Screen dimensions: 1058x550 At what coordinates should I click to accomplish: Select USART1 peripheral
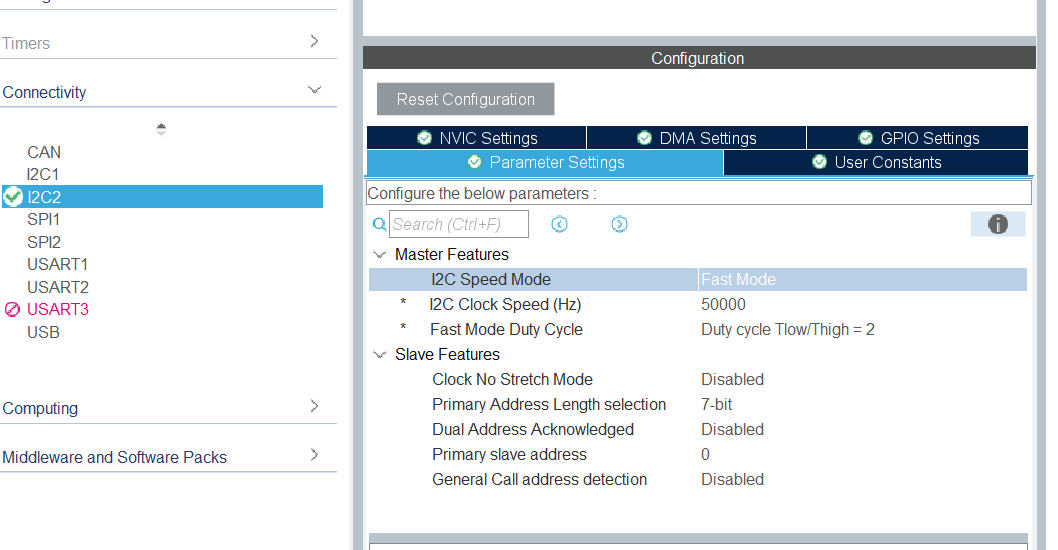[x=57, y=265]
